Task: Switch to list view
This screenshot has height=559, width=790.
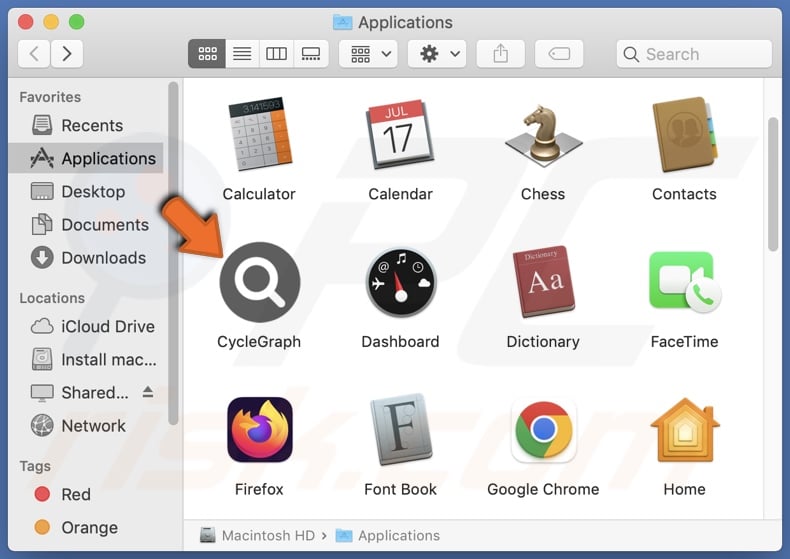Action: click(242, 53)
